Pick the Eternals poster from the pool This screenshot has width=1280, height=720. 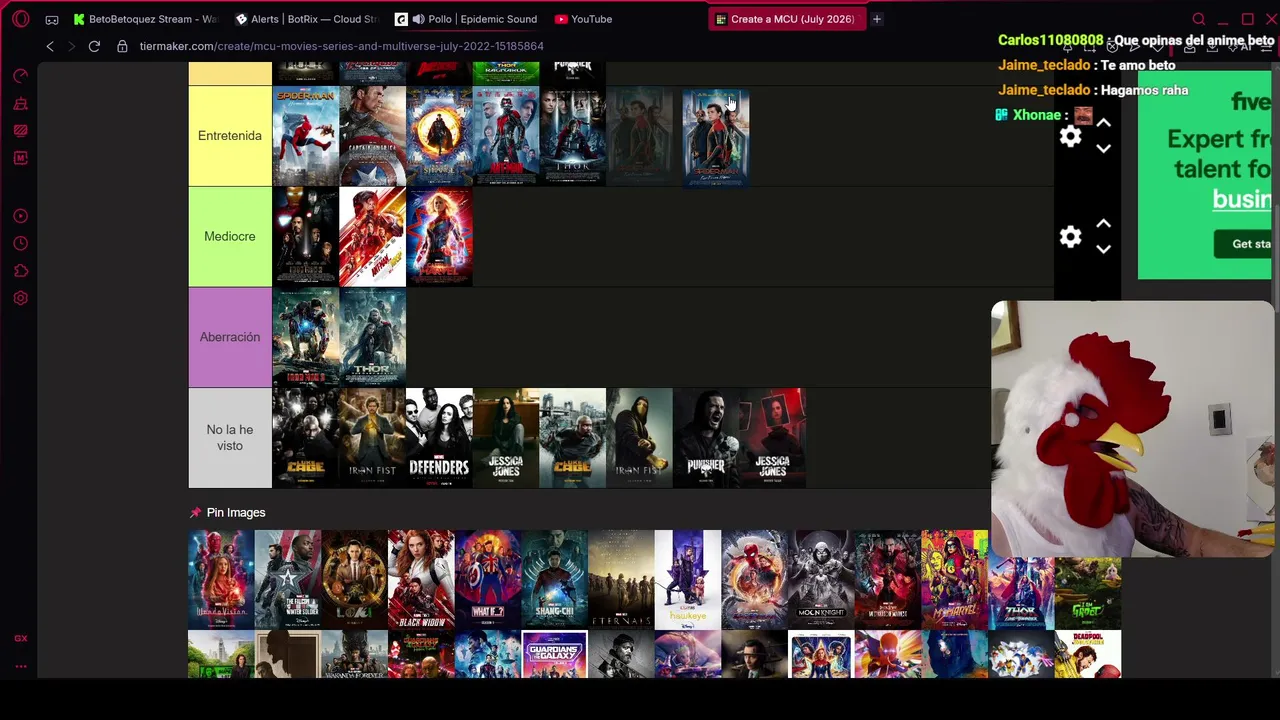[621, 580]
